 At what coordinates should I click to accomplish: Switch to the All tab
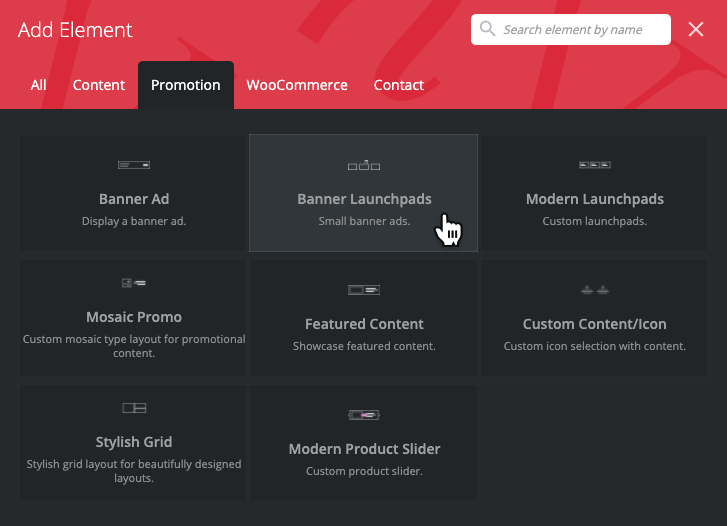click(38, 85)
